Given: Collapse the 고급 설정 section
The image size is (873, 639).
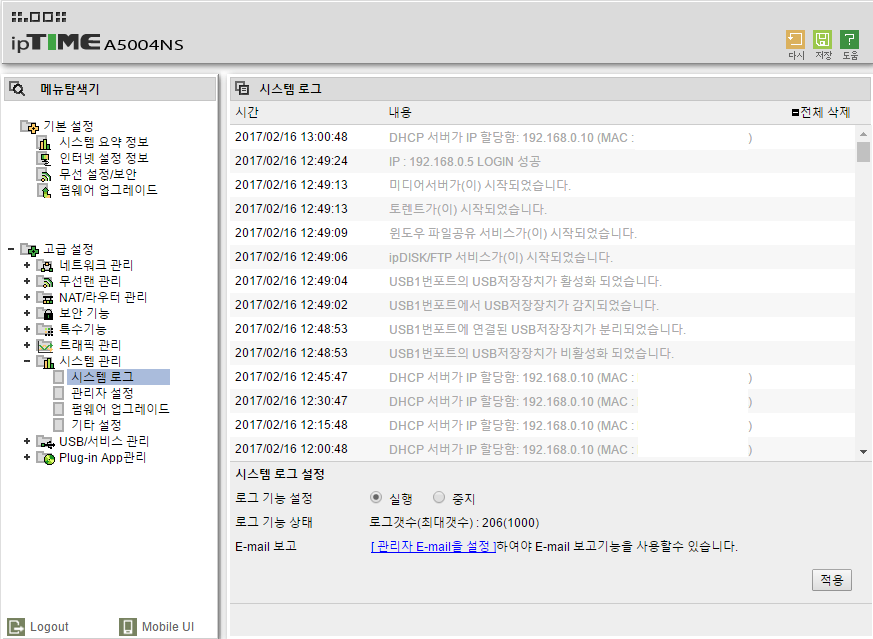Looking at the screenshot, I should click(x=11, y=249).
